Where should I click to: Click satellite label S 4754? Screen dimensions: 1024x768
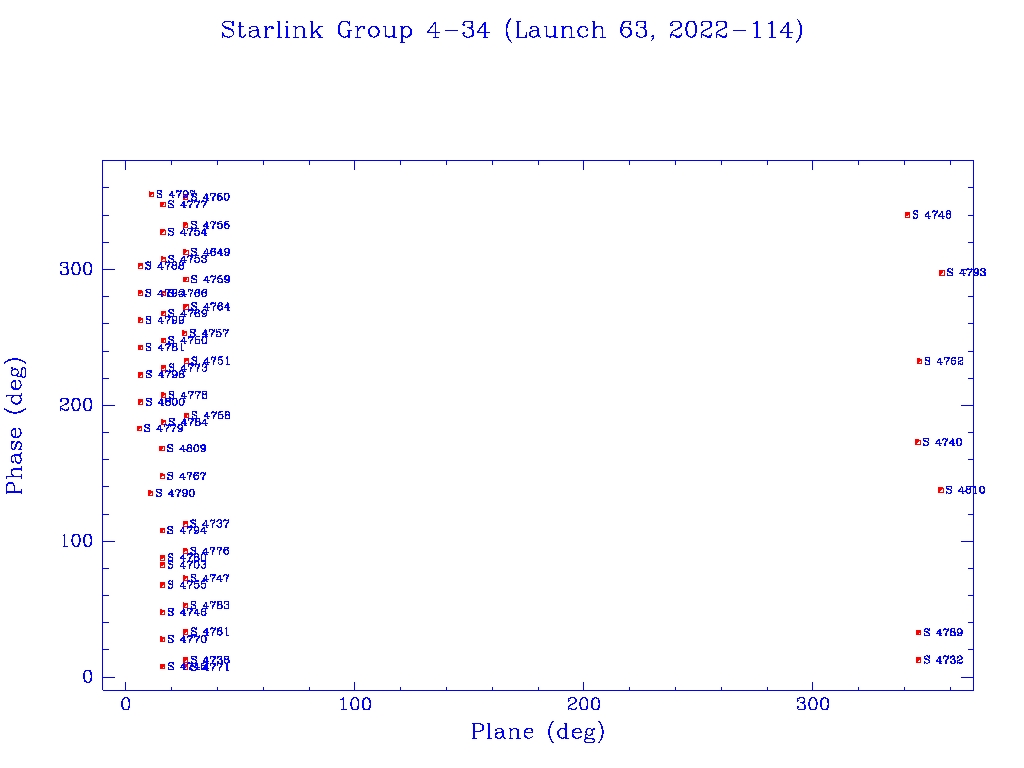[187, 232]
